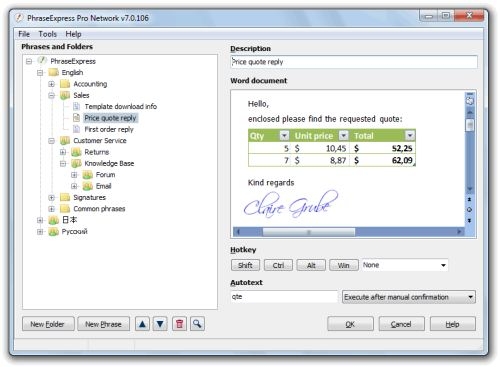Select the Sales folder icon

(65, 95)
